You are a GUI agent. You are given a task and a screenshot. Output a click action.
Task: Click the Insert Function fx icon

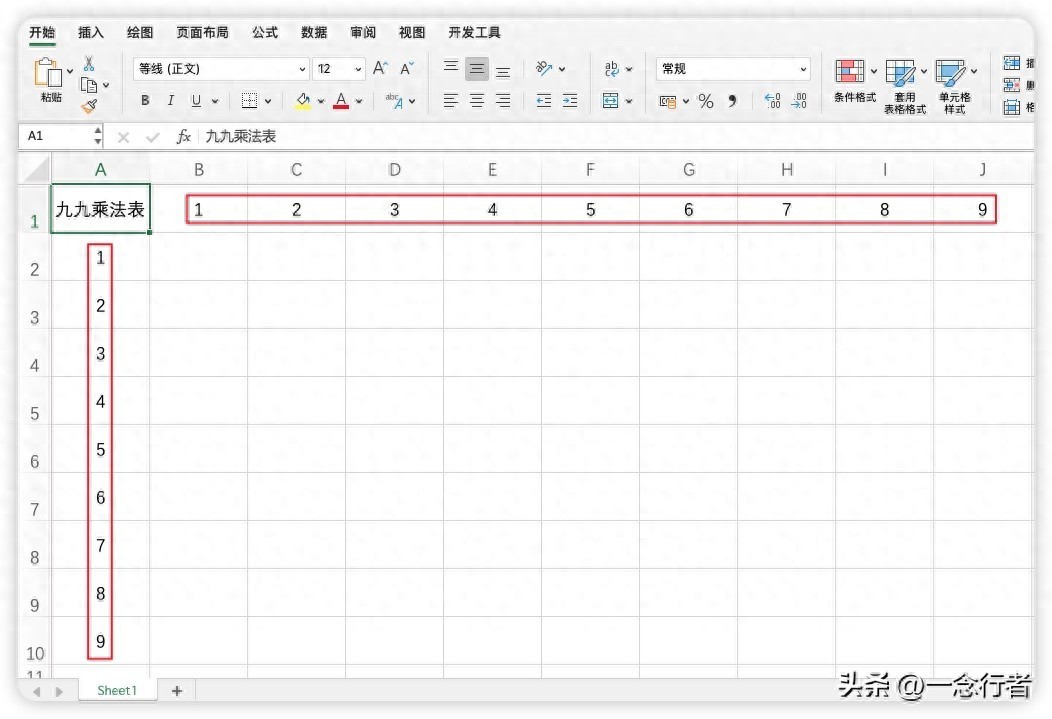pos(184,137)
